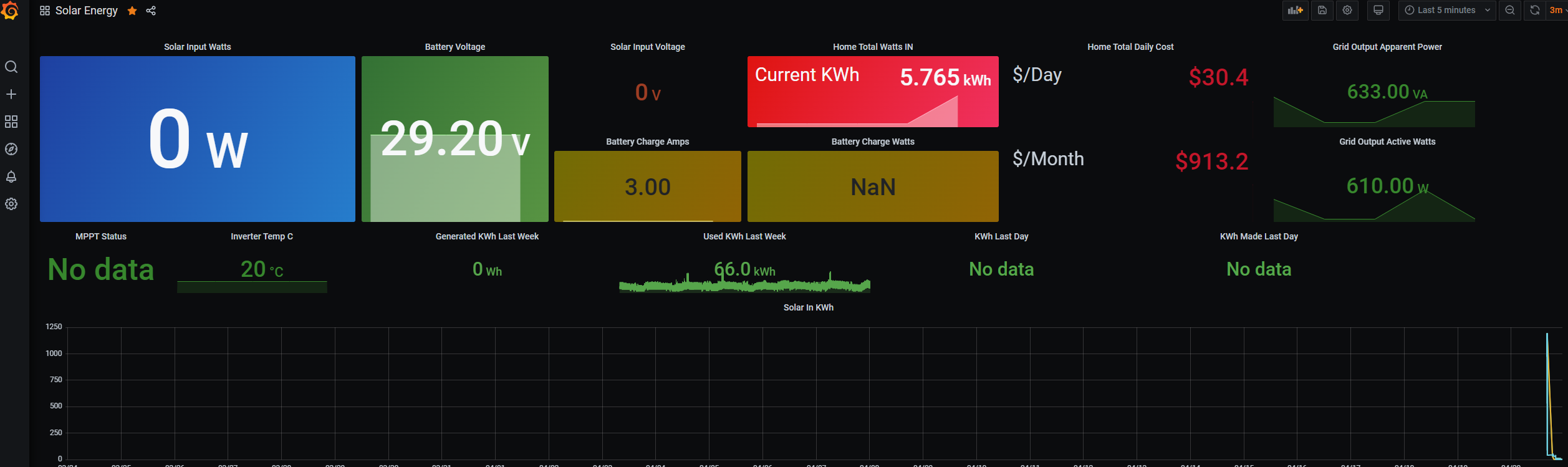Open the Battery Voltage panel title menu
This screenshot has height=467, width=1568.
tap(455, 47)
